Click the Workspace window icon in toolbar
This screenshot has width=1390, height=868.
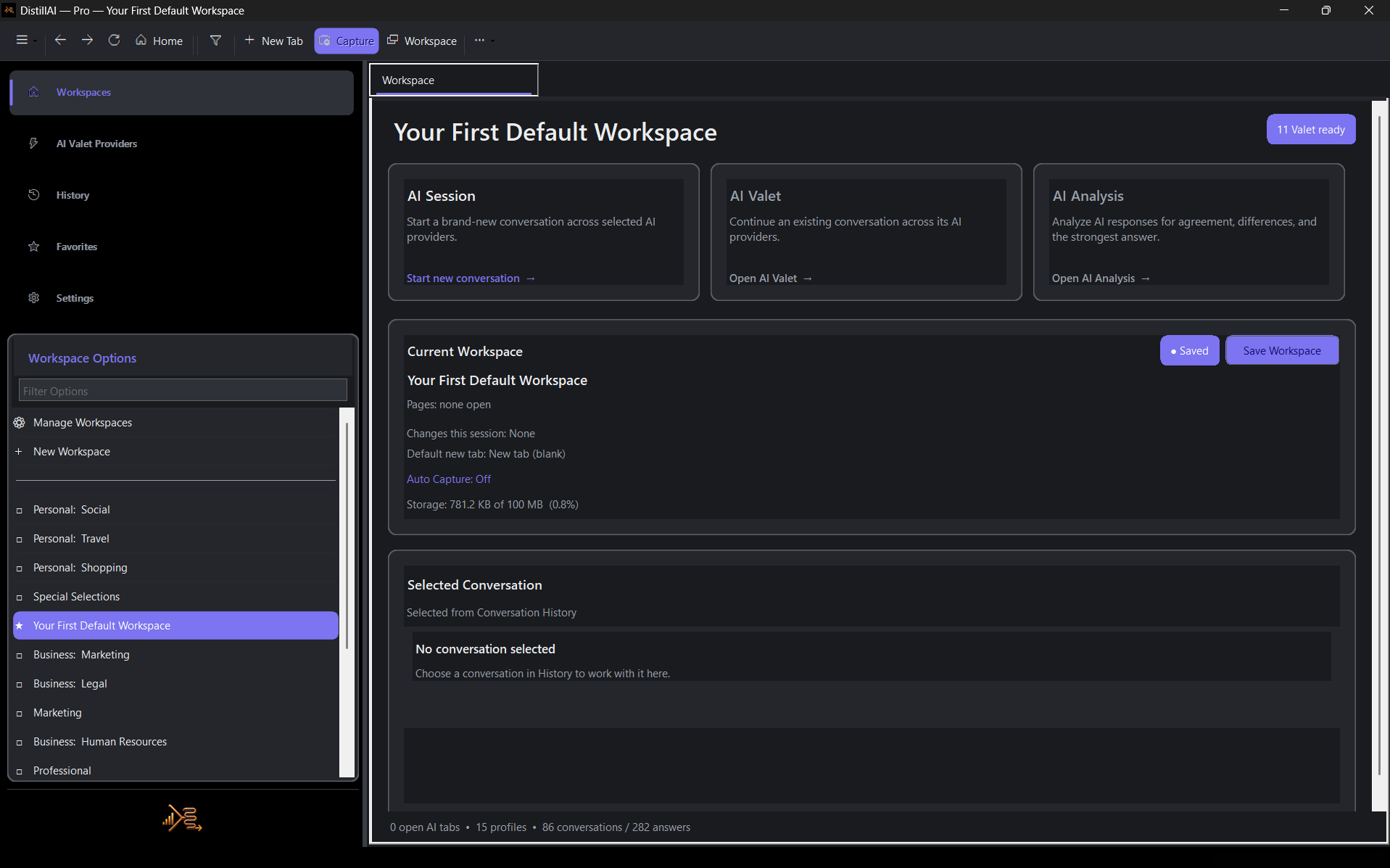[x=392, y=41]
